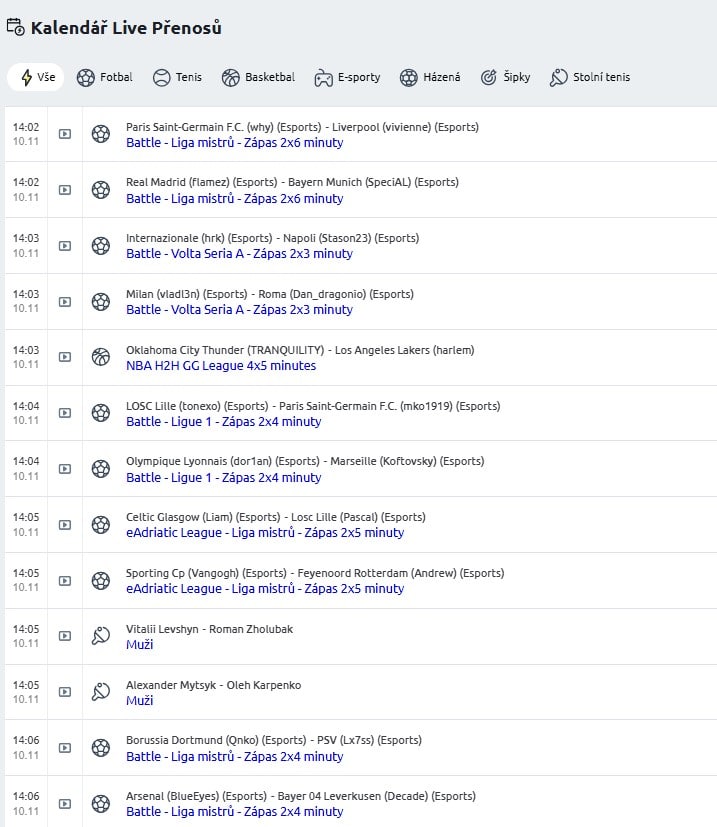
Task: Open the Basketbal tab
Action: 258,77
